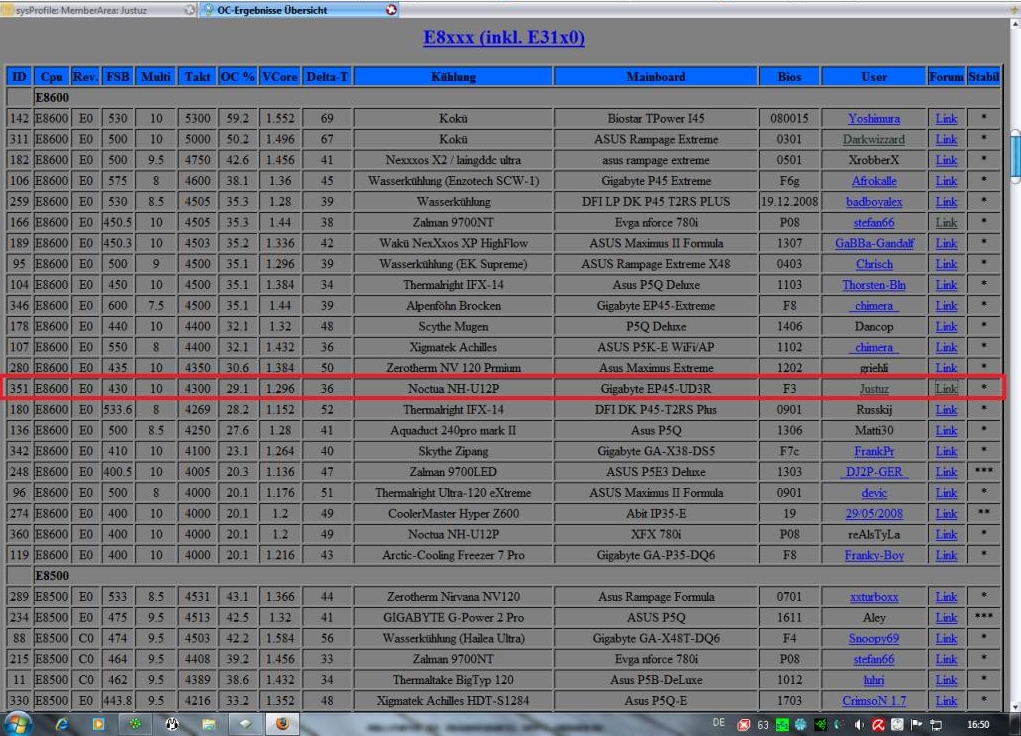Open the volume speaker tray icon

pos(859,725)
